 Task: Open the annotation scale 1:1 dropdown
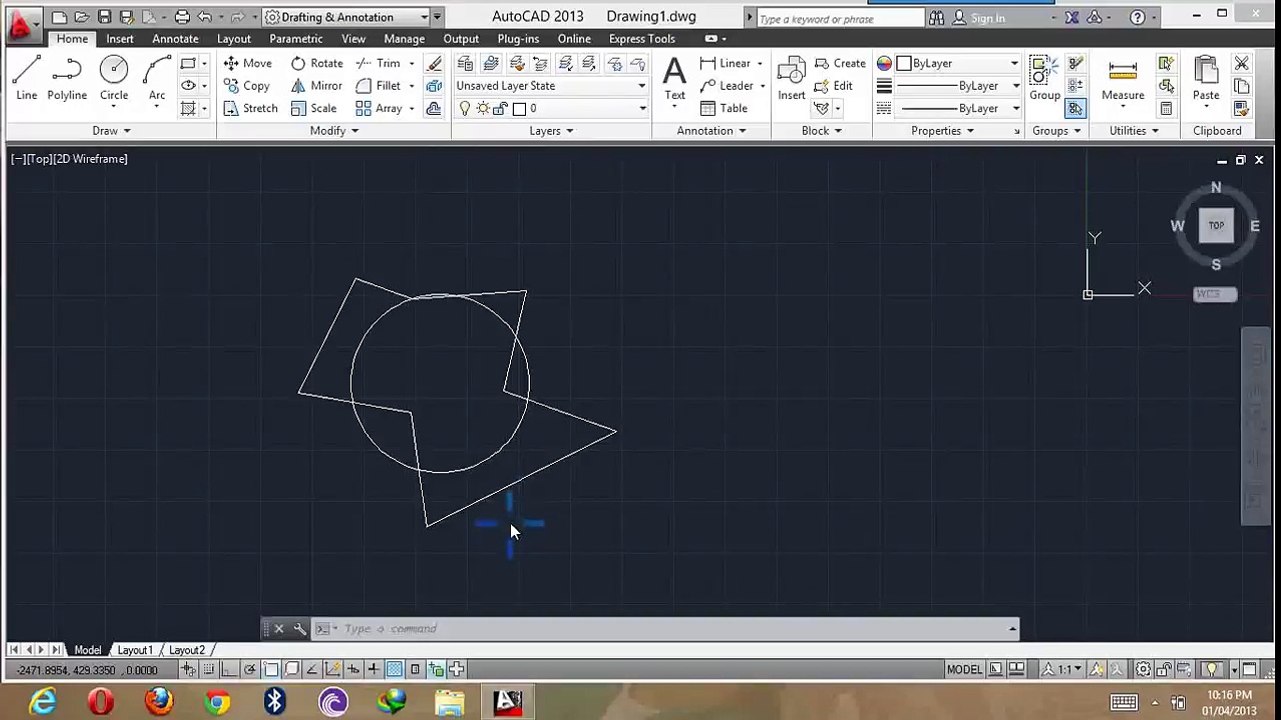[1064, 669]
